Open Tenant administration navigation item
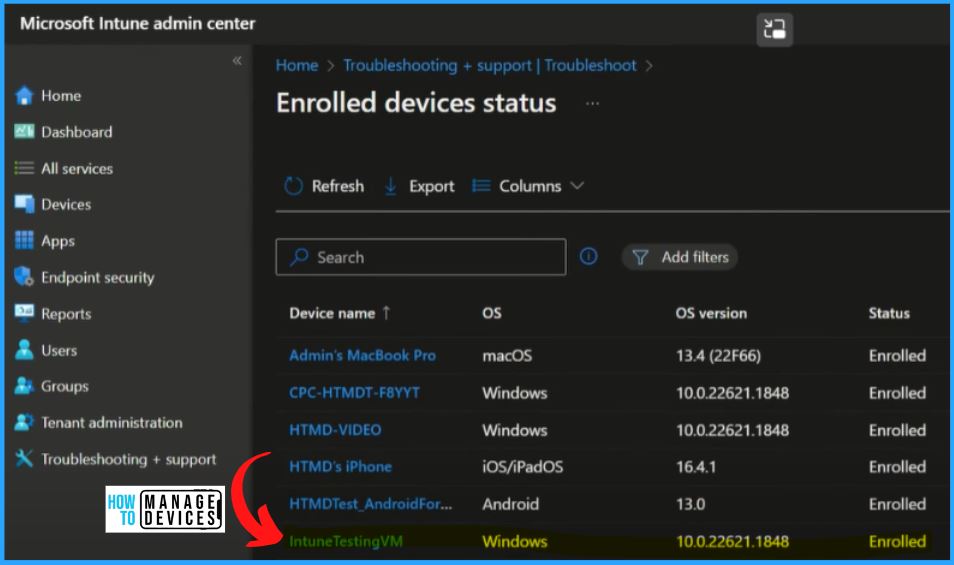This screenshot has width=954, height=565. pyautogui.click(x=111, y=423)
